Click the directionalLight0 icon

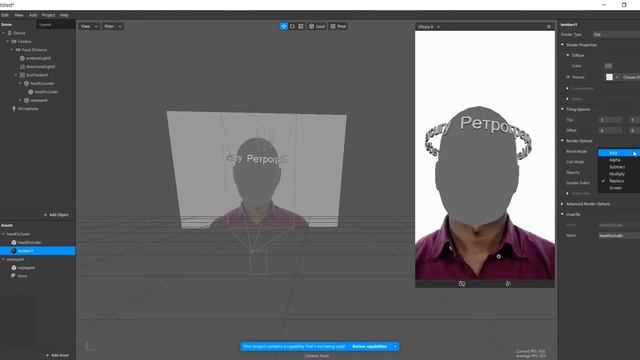[22, 67]
